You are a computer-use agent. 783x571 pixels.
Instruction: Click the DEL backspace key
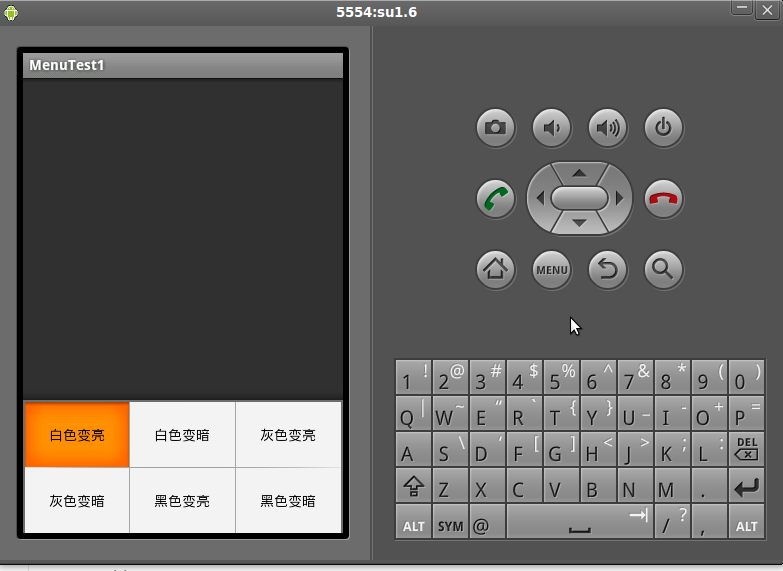point(746,449)
